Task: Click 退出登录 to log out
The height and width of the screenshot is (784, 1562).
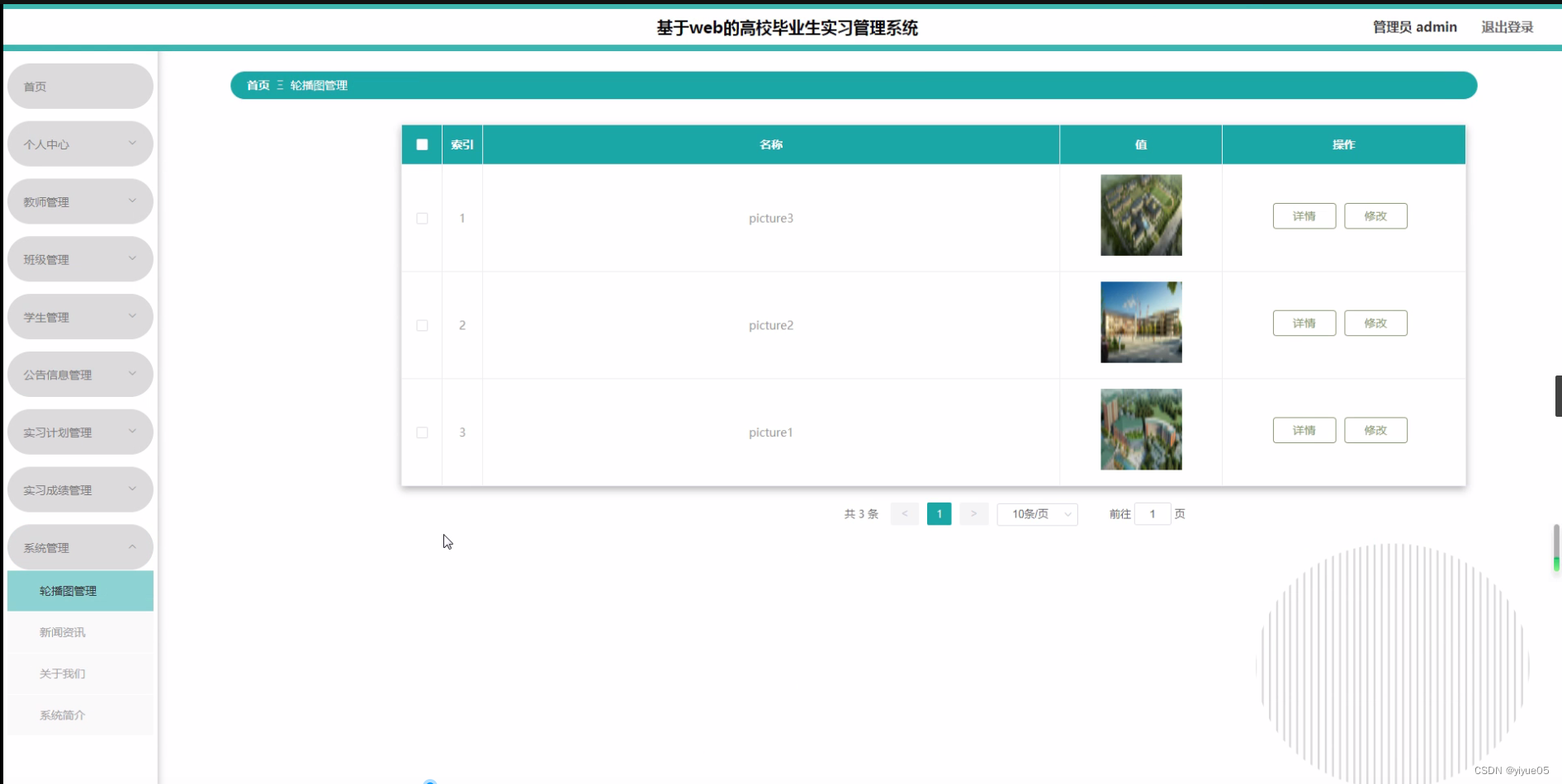Action: tap(1507, 27)
